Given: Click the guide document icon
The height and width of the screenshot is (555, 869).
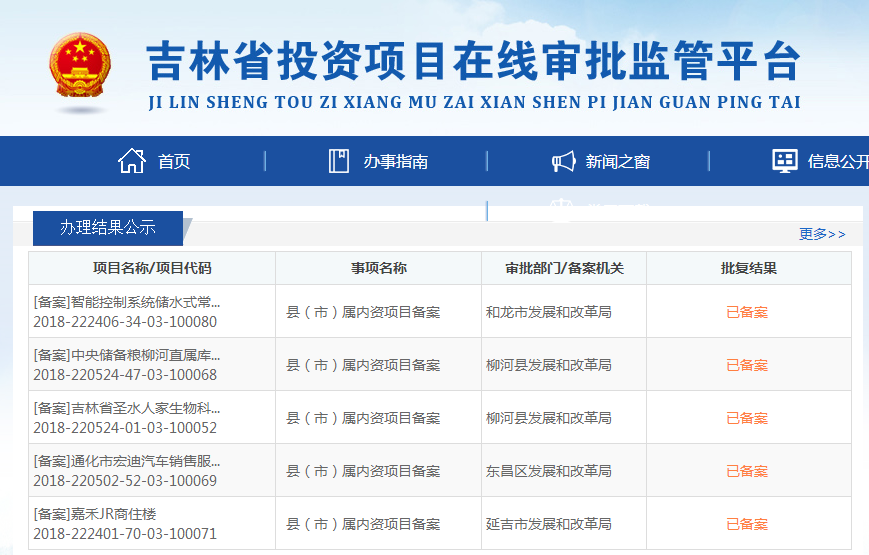Looking at the screenshot, I should [x=339, y=161].
